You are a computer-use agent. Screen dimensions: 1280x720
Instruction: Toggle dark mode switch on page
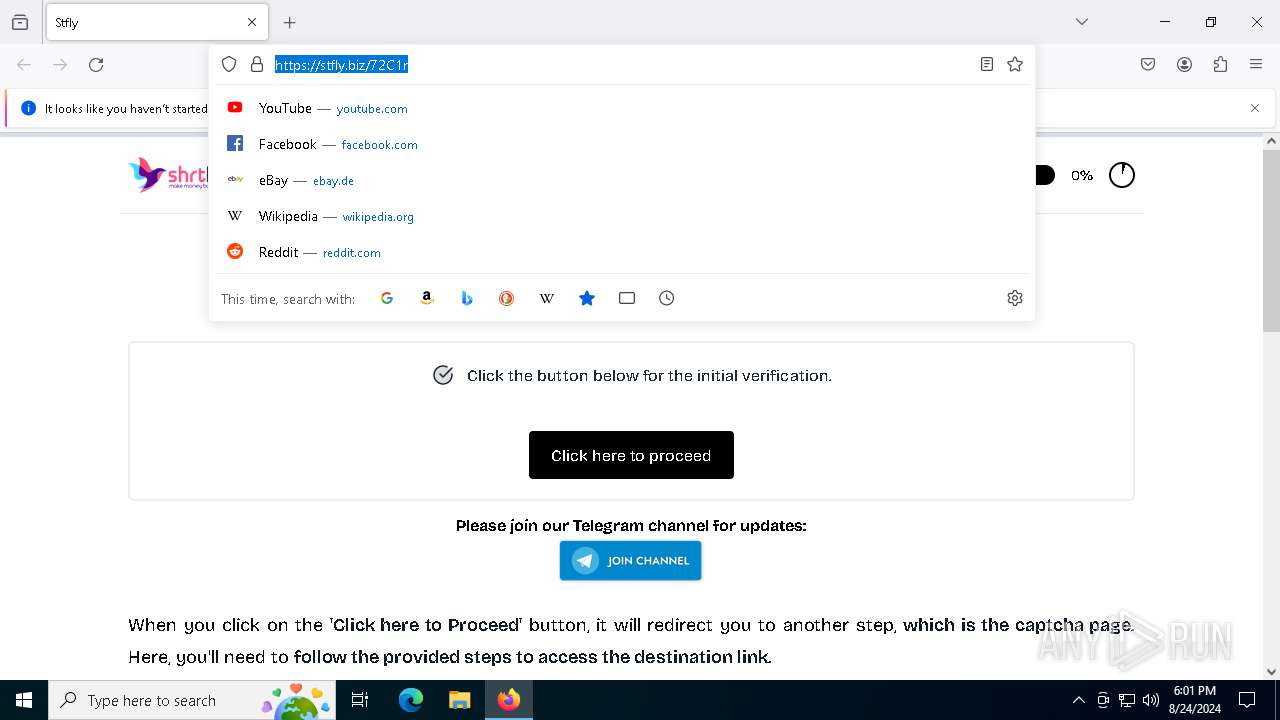coord(1044,175)
